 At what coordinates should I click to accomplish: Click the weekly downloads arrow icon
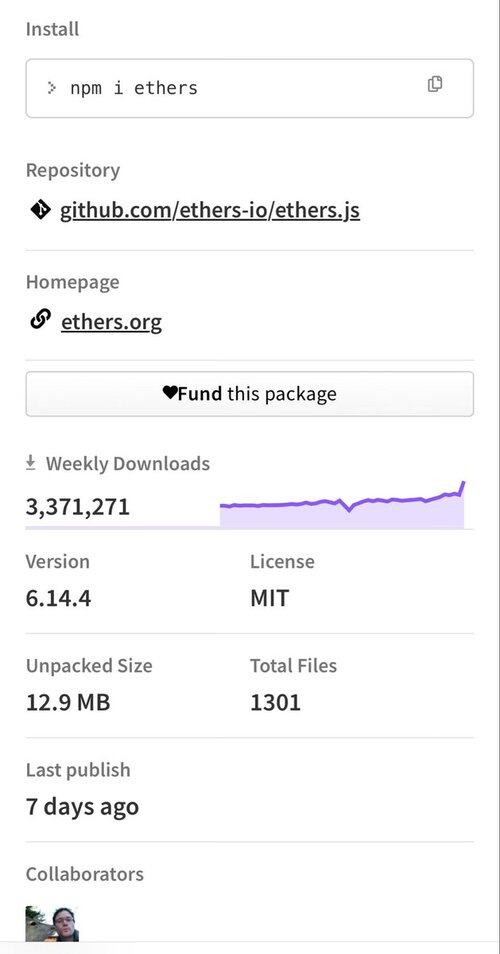30,464
